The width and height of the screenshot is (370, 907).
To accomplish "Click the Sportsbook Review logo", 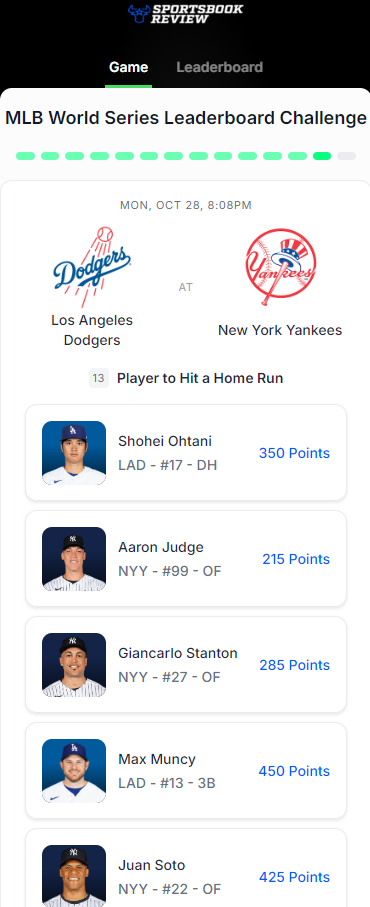I will [185, 13].
